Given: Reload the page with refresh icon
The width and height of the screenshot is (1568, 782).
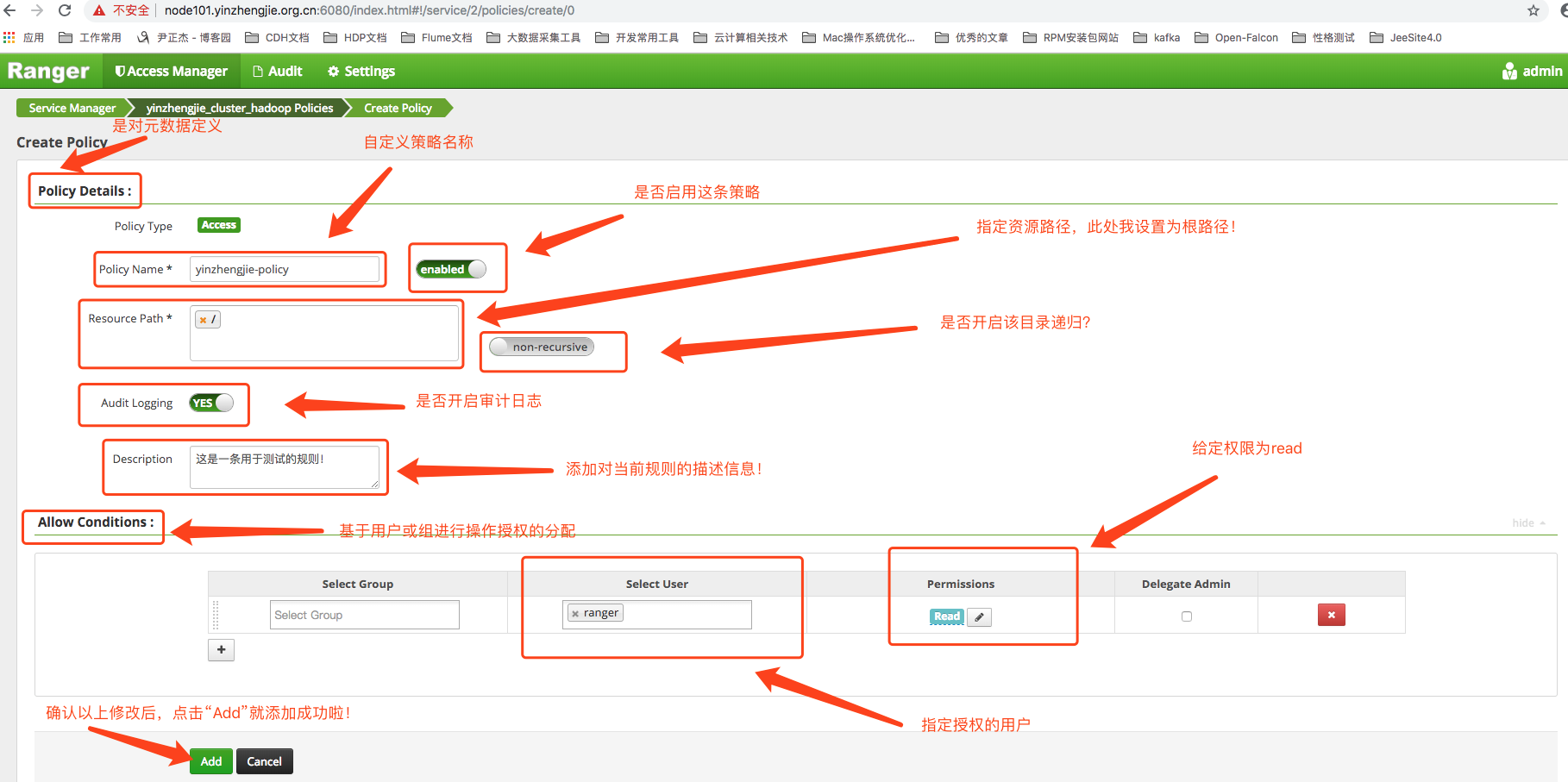Looking at the screenshot, I should click(x=65, y=10).
